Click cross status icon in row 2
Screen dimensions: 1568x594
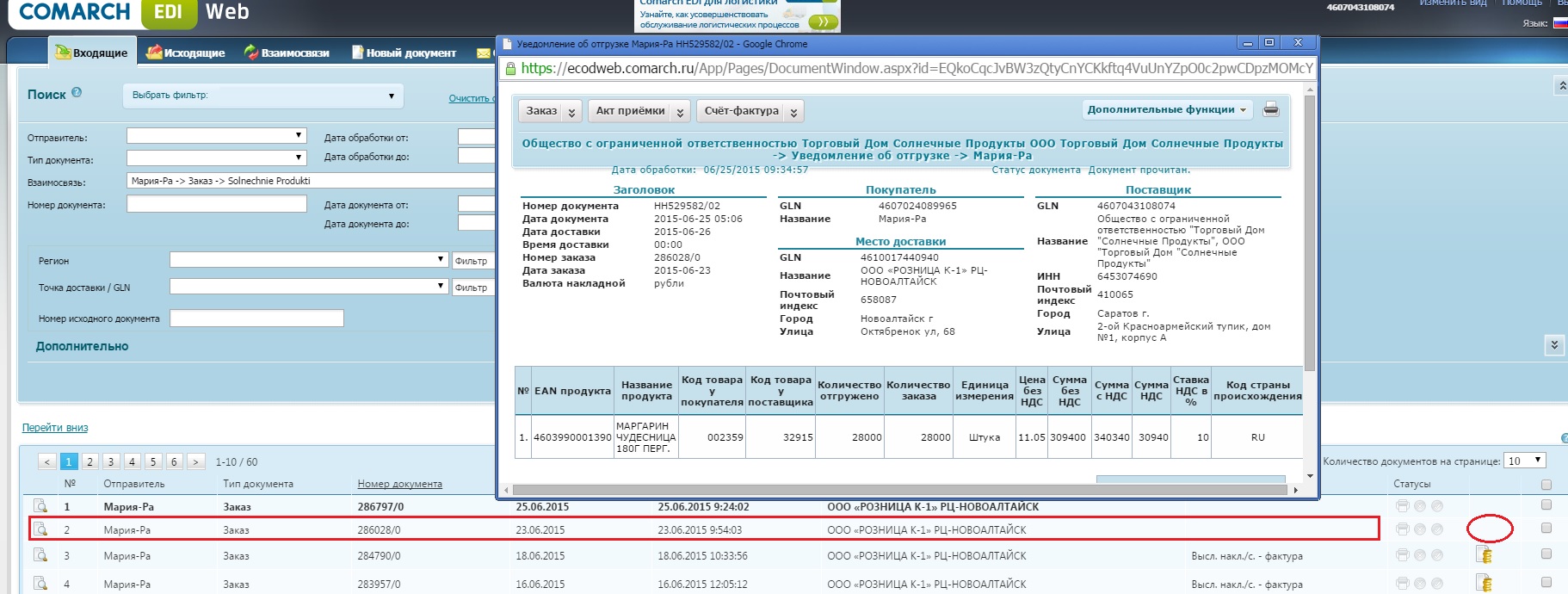click(x=1420, y=529)
